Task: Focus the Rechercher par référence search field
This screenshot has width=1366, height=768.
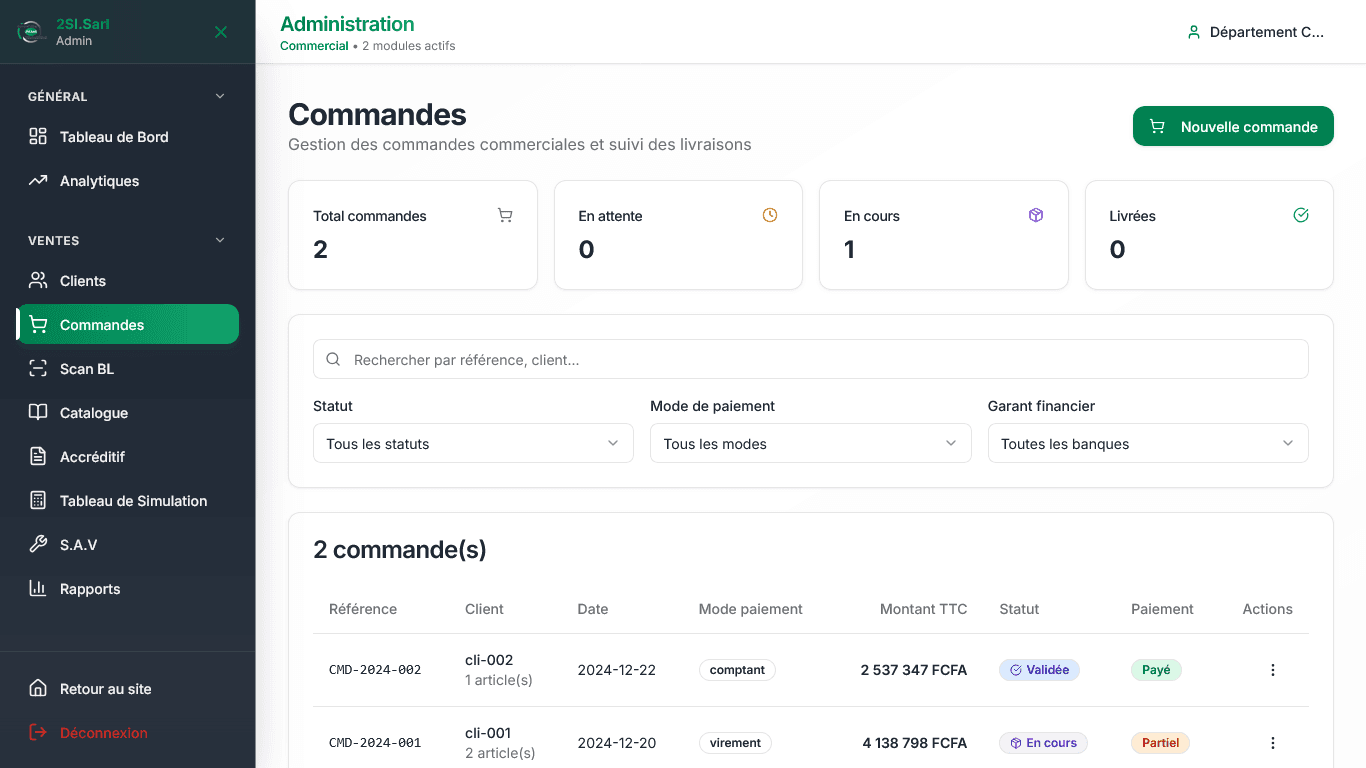Action: click(x=811, y=359)
